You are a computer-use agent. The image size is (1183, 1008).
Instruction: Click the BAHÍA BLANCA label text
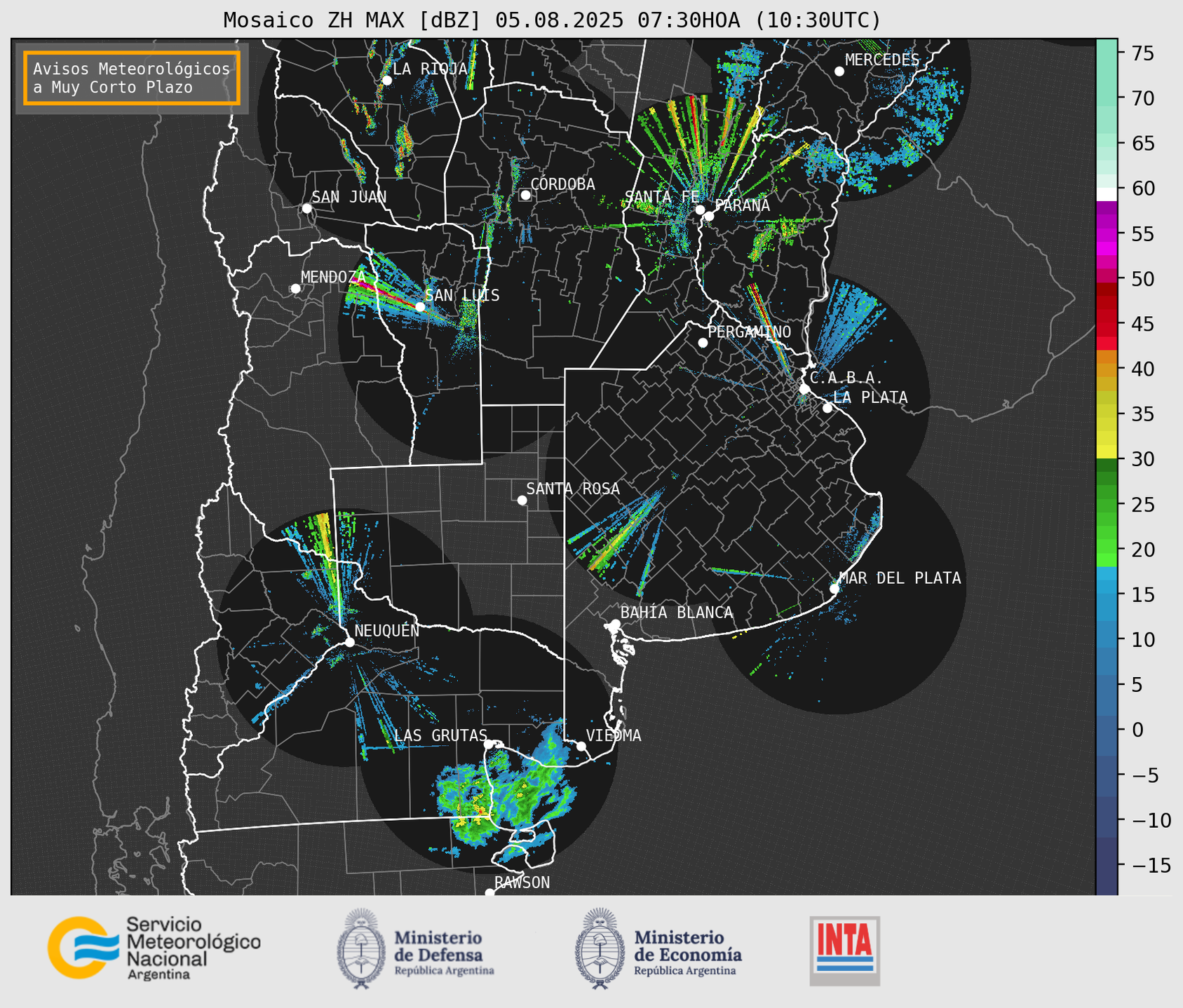(677, 613)
